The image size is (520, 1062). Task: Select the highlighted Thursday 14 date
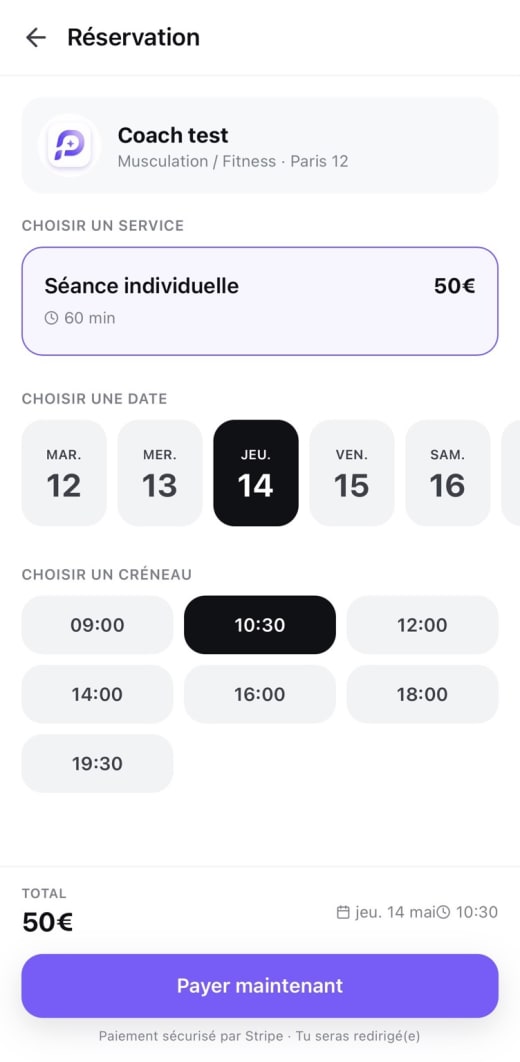256,473
